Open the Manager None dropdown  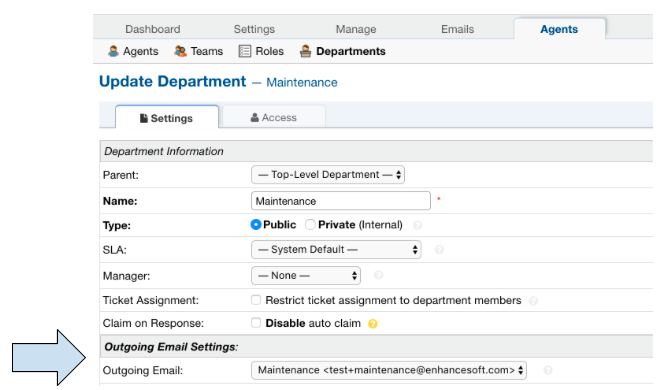[x=306, y=275]
